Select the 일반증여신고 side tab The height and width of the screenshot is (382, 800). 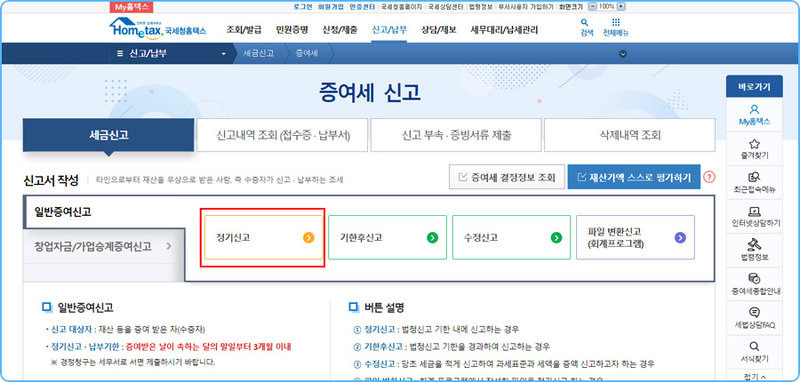(x=103, y=212)
